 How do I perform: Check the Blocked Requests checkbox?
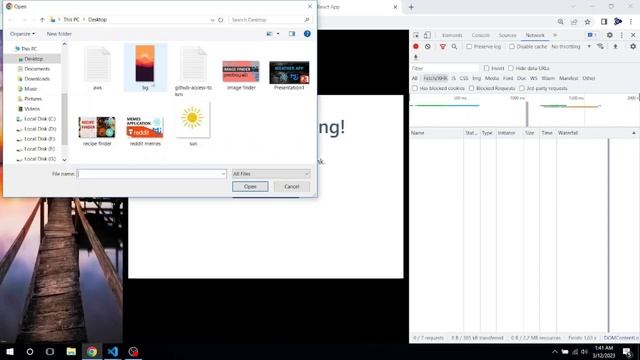(x=471, y=88)
